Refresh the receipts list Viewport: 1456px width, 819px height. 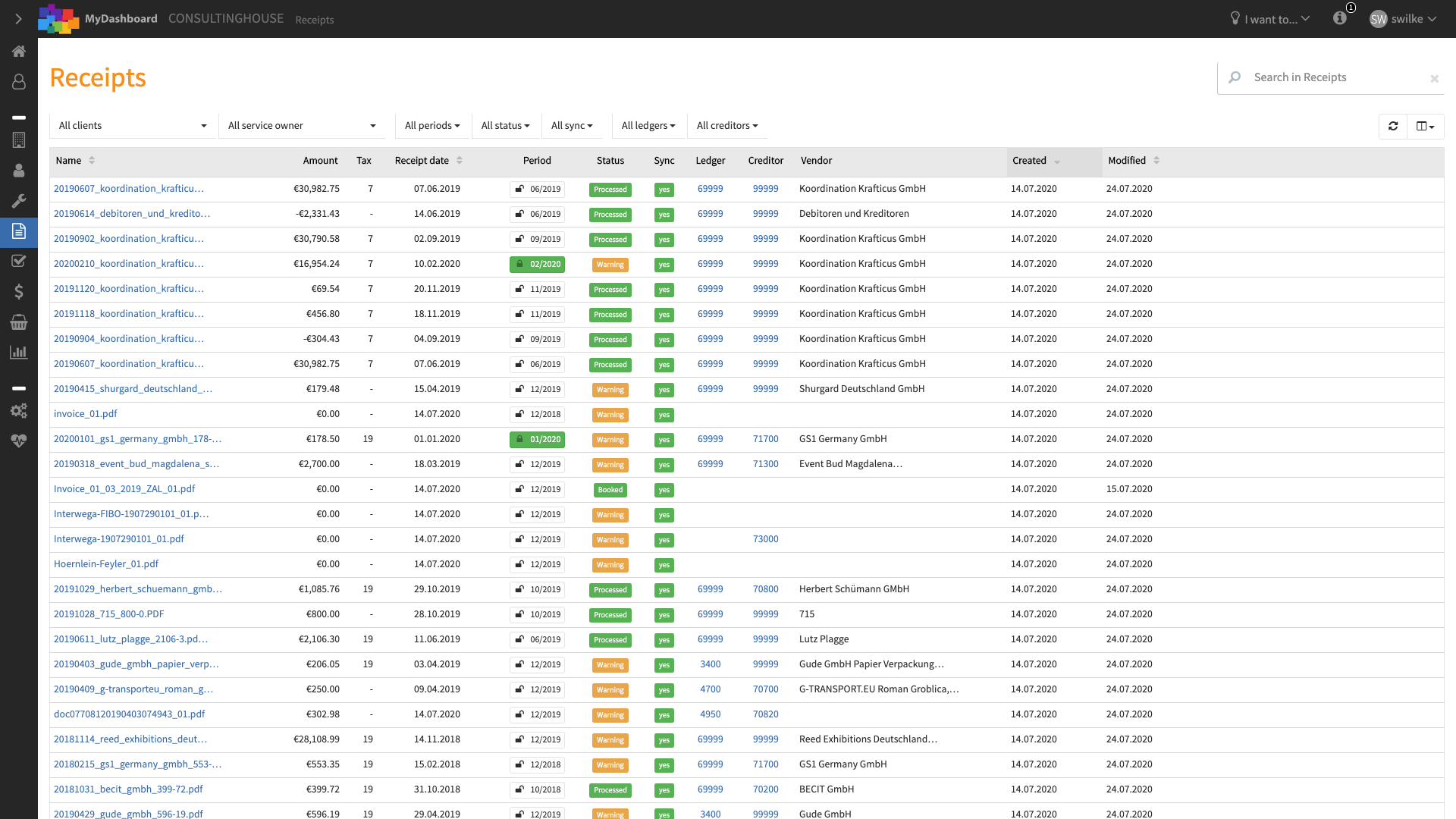[1392, 126]
